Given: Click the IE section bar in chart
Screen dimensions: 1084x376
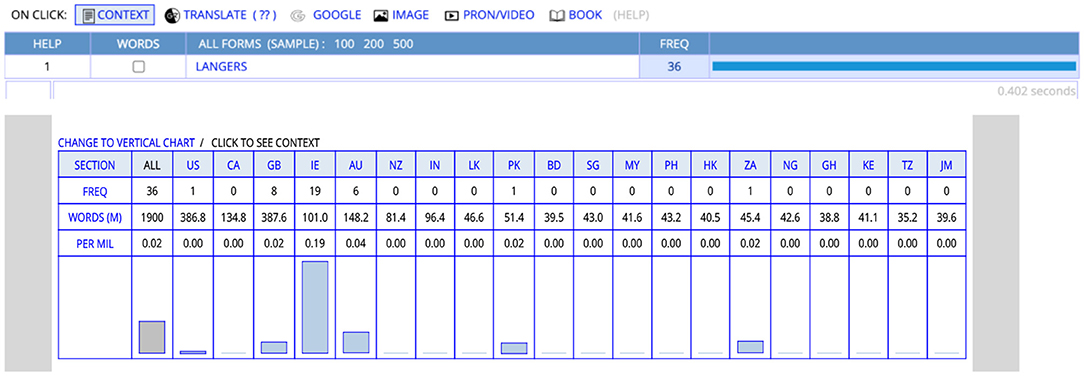Looking at the screenshot, I should point(315,308).
